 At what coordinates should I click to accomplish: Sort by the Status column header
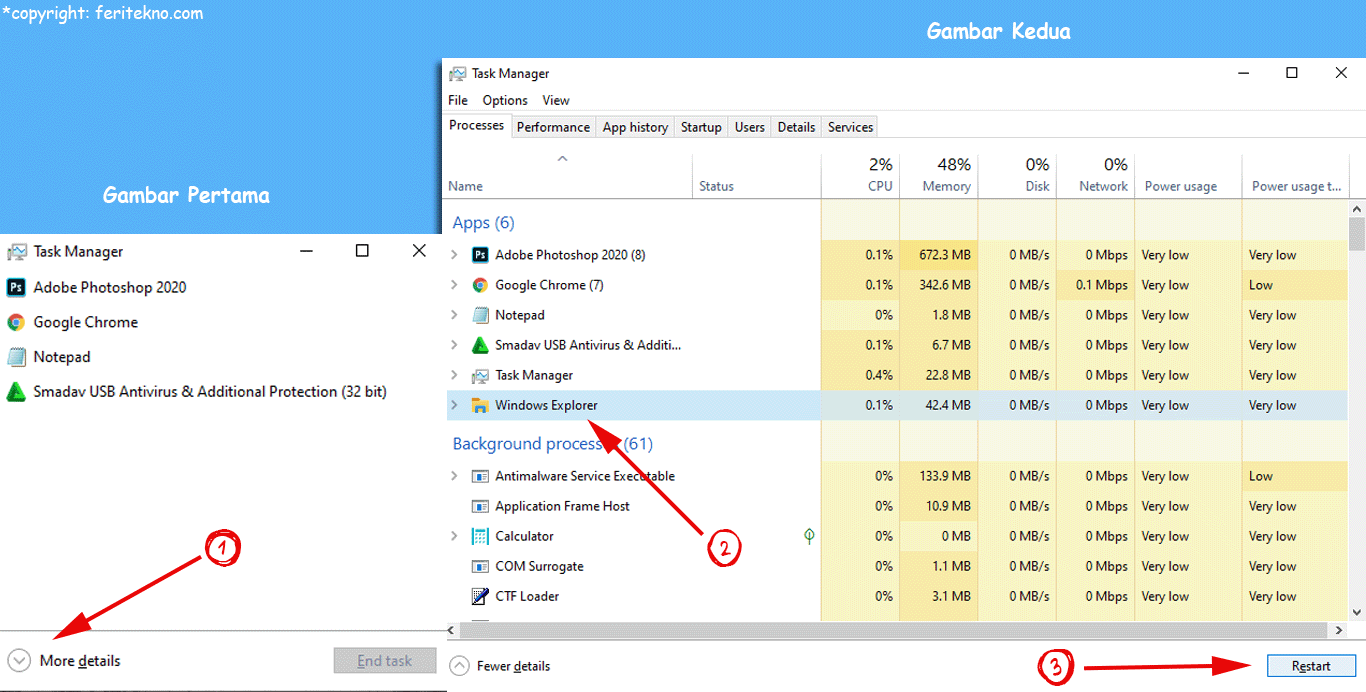coord(757,176)
